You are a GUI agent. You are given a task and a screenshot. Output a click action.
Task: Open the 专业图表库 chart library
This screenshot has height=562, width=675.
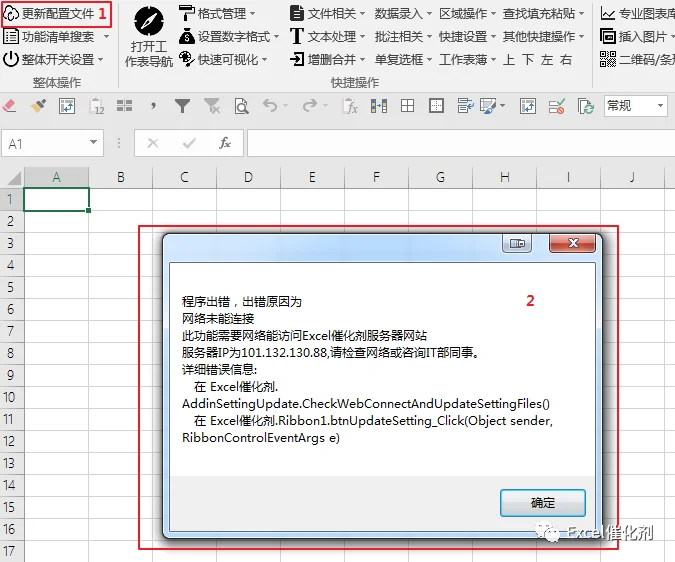click(x=638, y=14)
